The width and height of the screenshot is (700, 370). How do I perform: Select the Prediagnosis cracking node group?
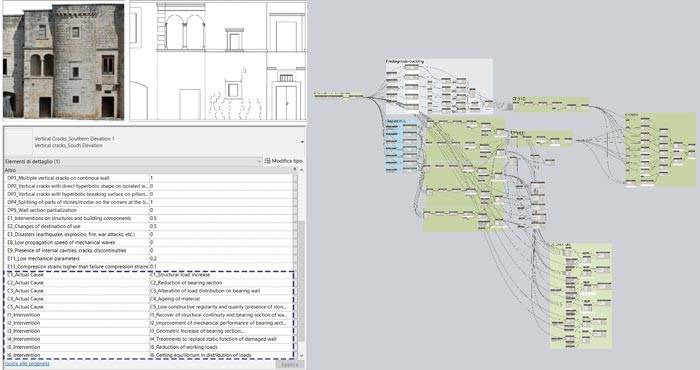pos(439,86)
